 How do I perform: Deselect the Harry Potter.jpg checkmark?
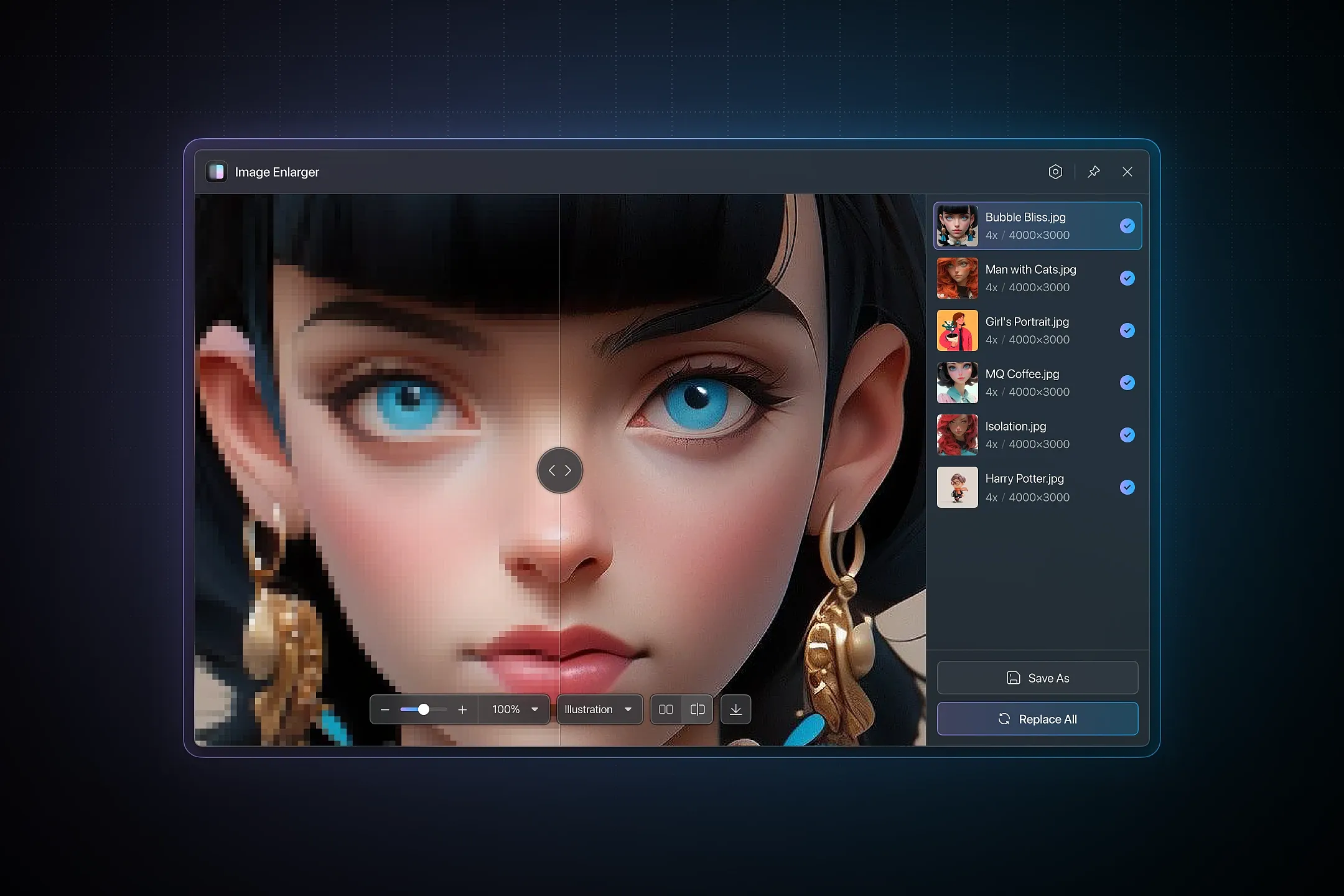point(1127,487)
